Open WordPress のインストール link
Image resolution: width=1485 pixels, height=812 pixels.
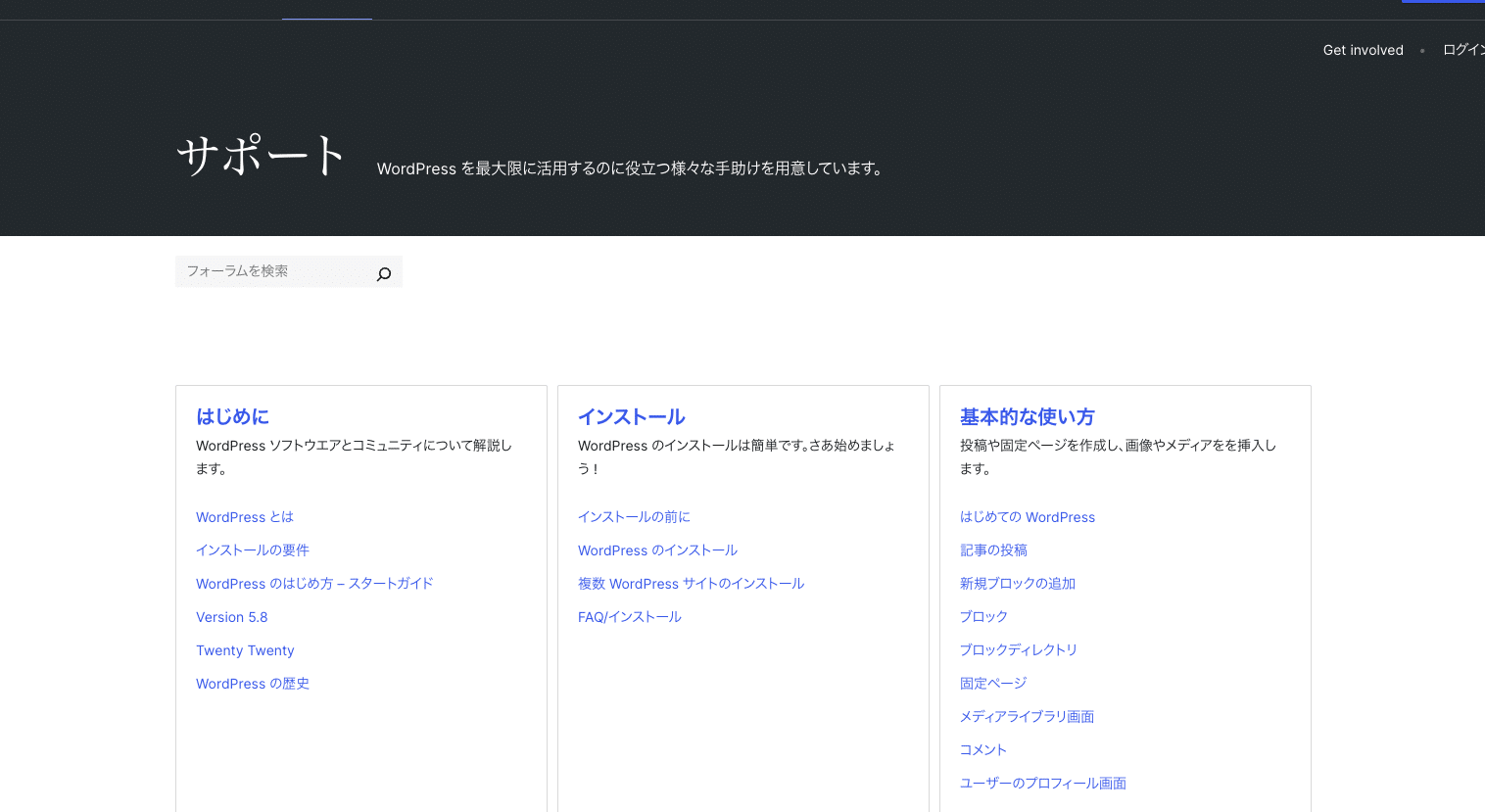click(657, 550)
